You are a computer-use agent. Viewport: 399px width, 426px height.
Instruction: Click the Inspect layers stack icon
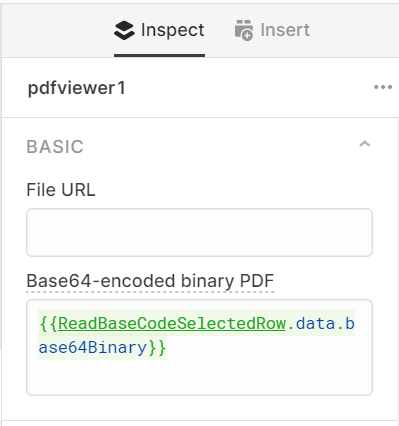click(x=124, y=30)
